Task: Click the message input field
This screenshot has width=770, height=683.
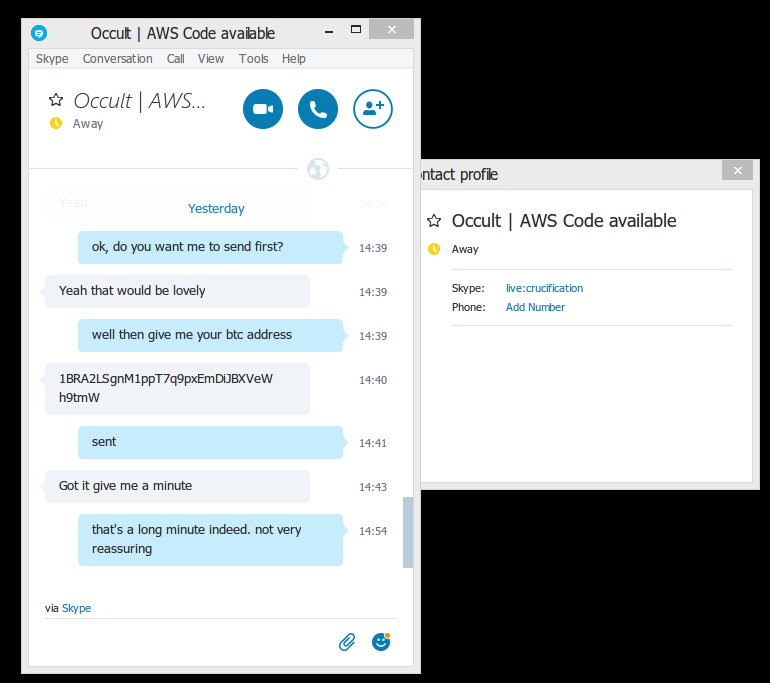Action: coord(187,642)
